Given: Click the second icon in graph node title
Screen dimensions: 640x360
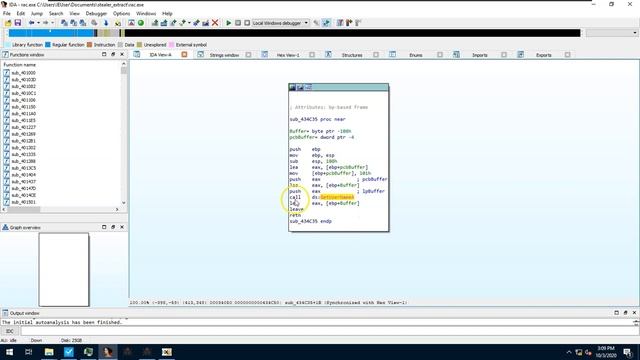Looking at the screenshot, I should [x=300, y=87].
